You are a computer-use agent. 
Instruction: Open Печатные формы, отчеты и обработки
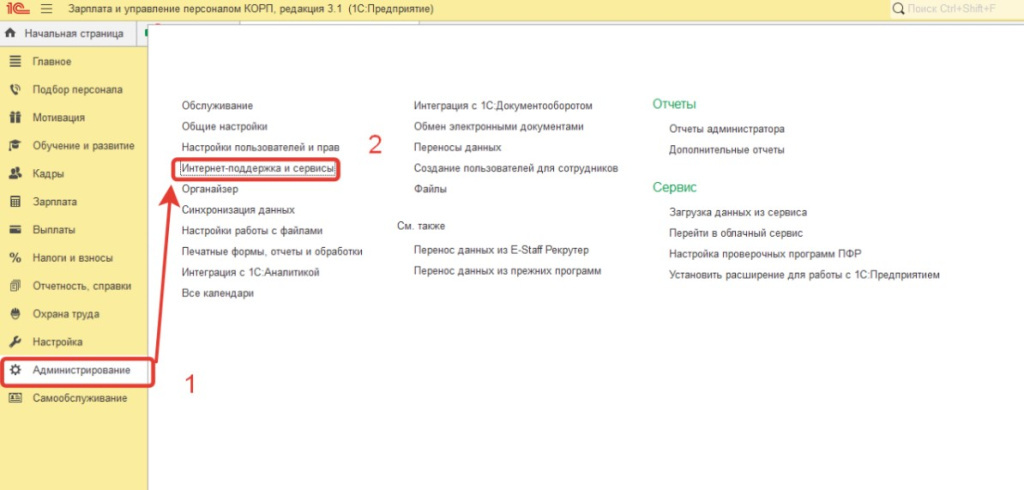(272, 252)
